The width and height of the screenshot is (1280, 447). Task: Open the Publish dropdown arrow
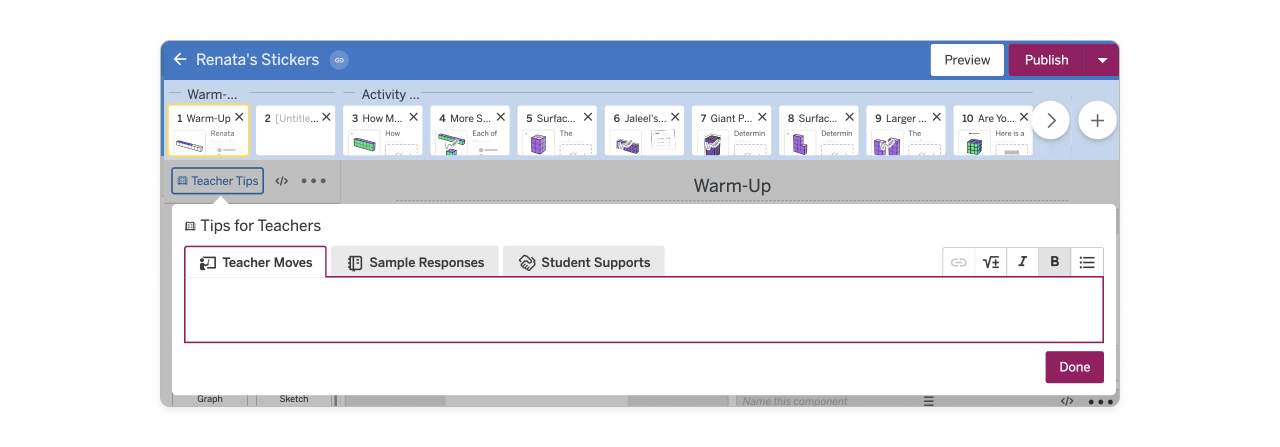coord(1102,60)
